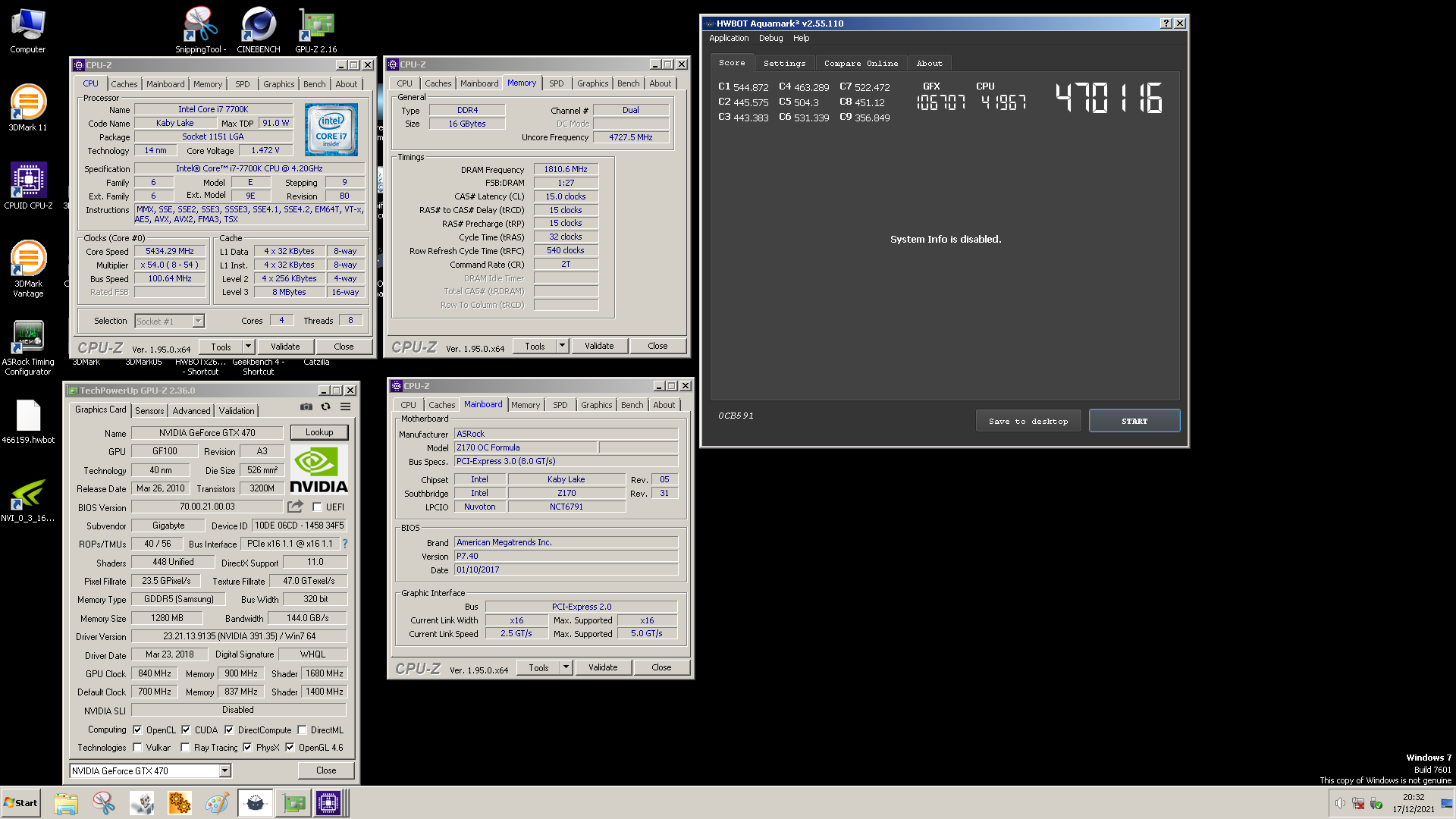This screenshot has width=1456, height=819.
Task: Click Bus Interface question mark icon
Action: [345, 544]
